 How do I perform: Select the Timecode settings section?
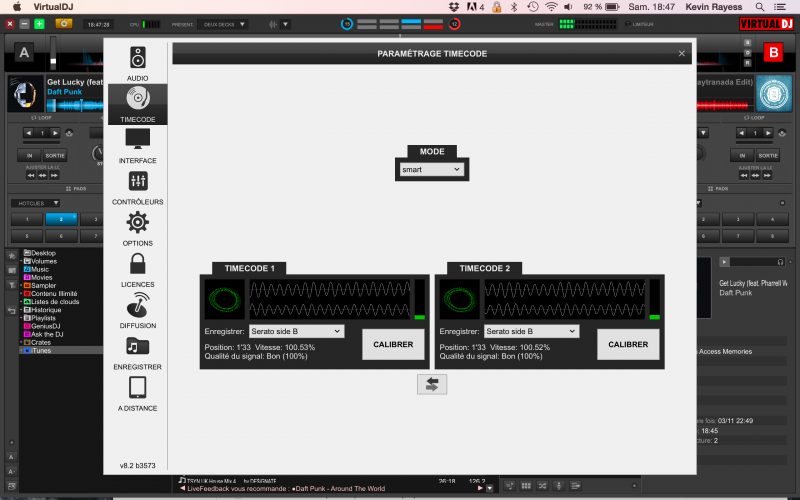point(137,105)
